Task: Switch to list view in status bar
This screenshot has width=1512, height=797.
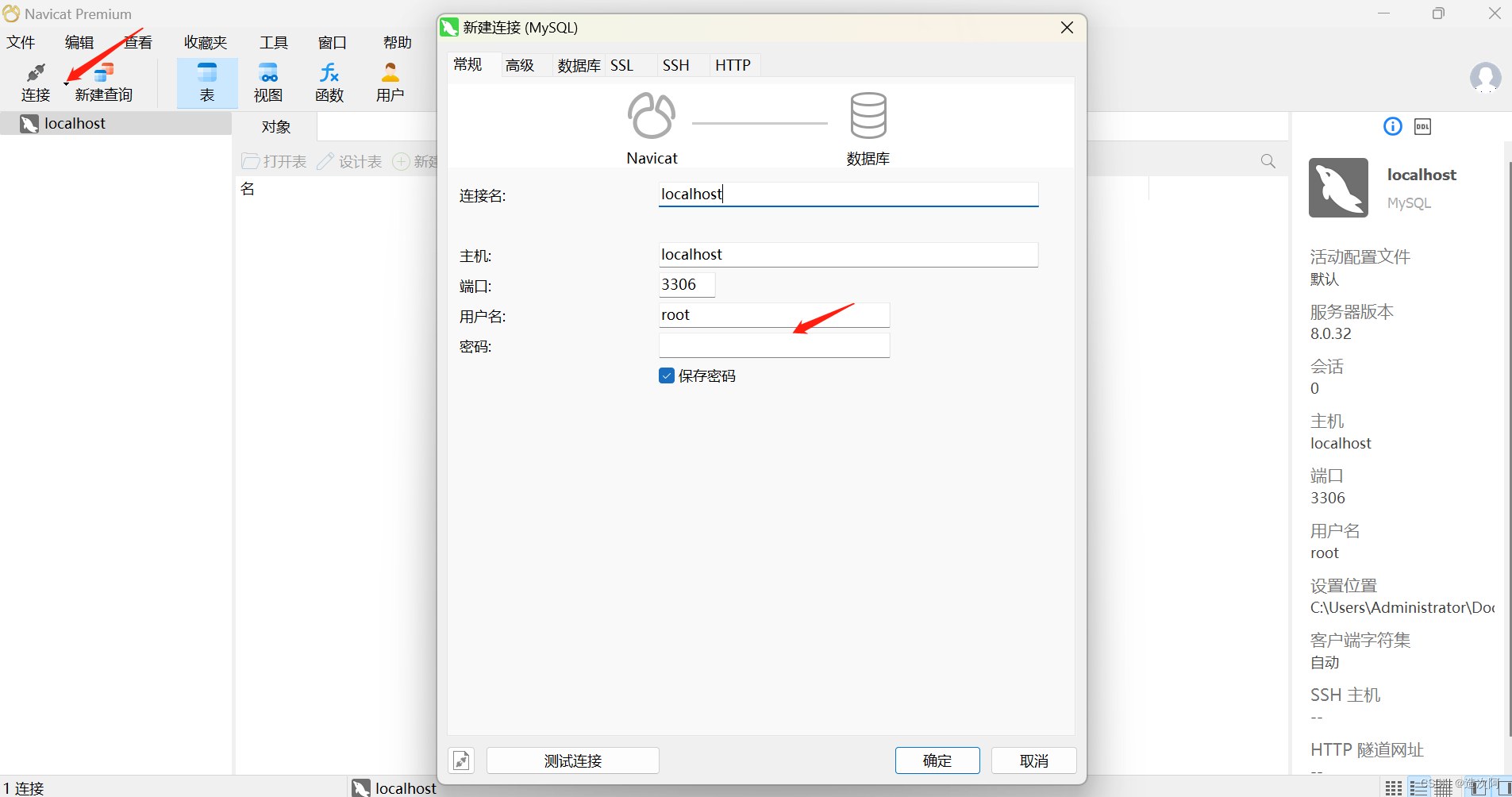Action: (x=1418, y=787)
